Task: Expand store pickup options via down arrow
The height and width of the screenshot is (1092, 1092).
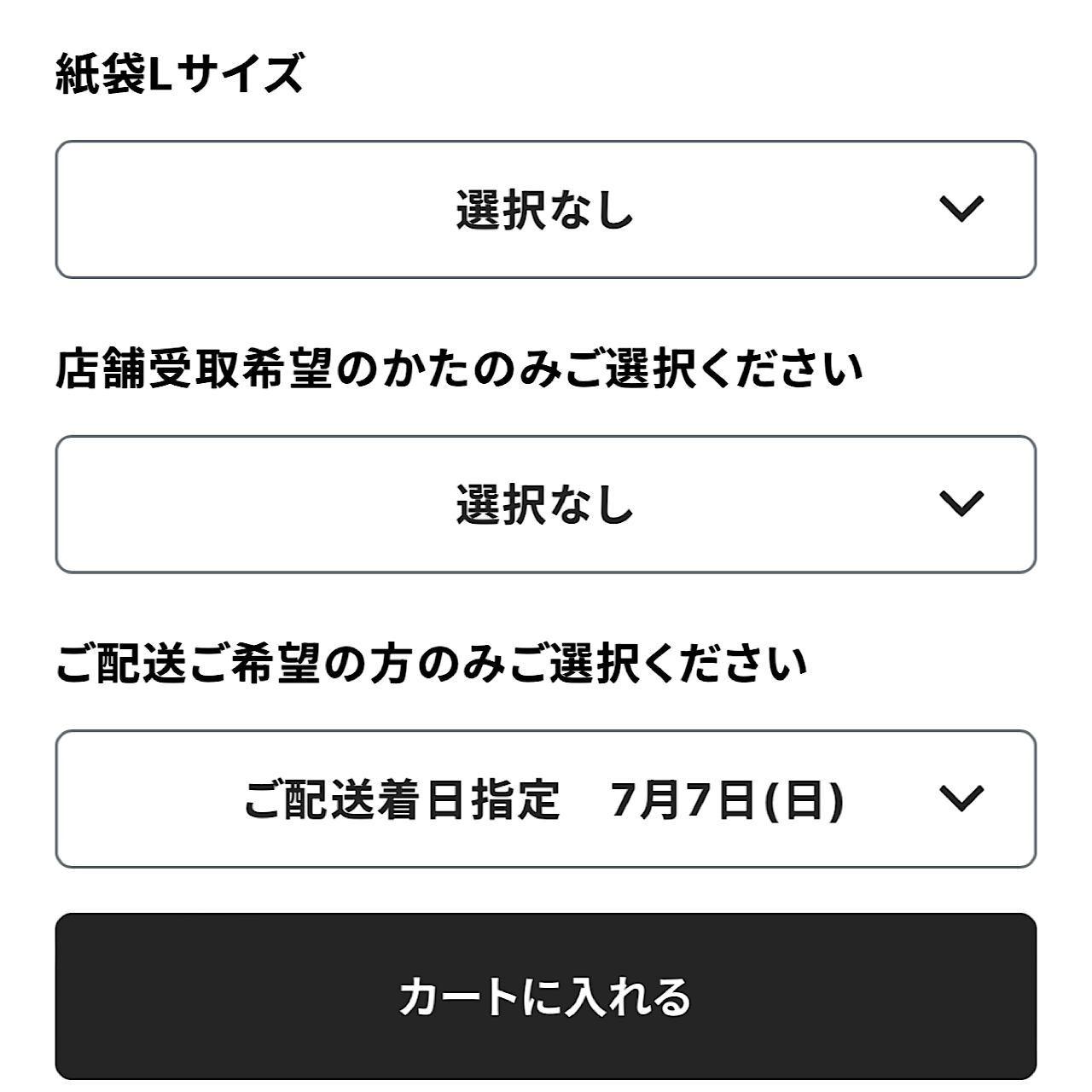Action: click(961, 503)
